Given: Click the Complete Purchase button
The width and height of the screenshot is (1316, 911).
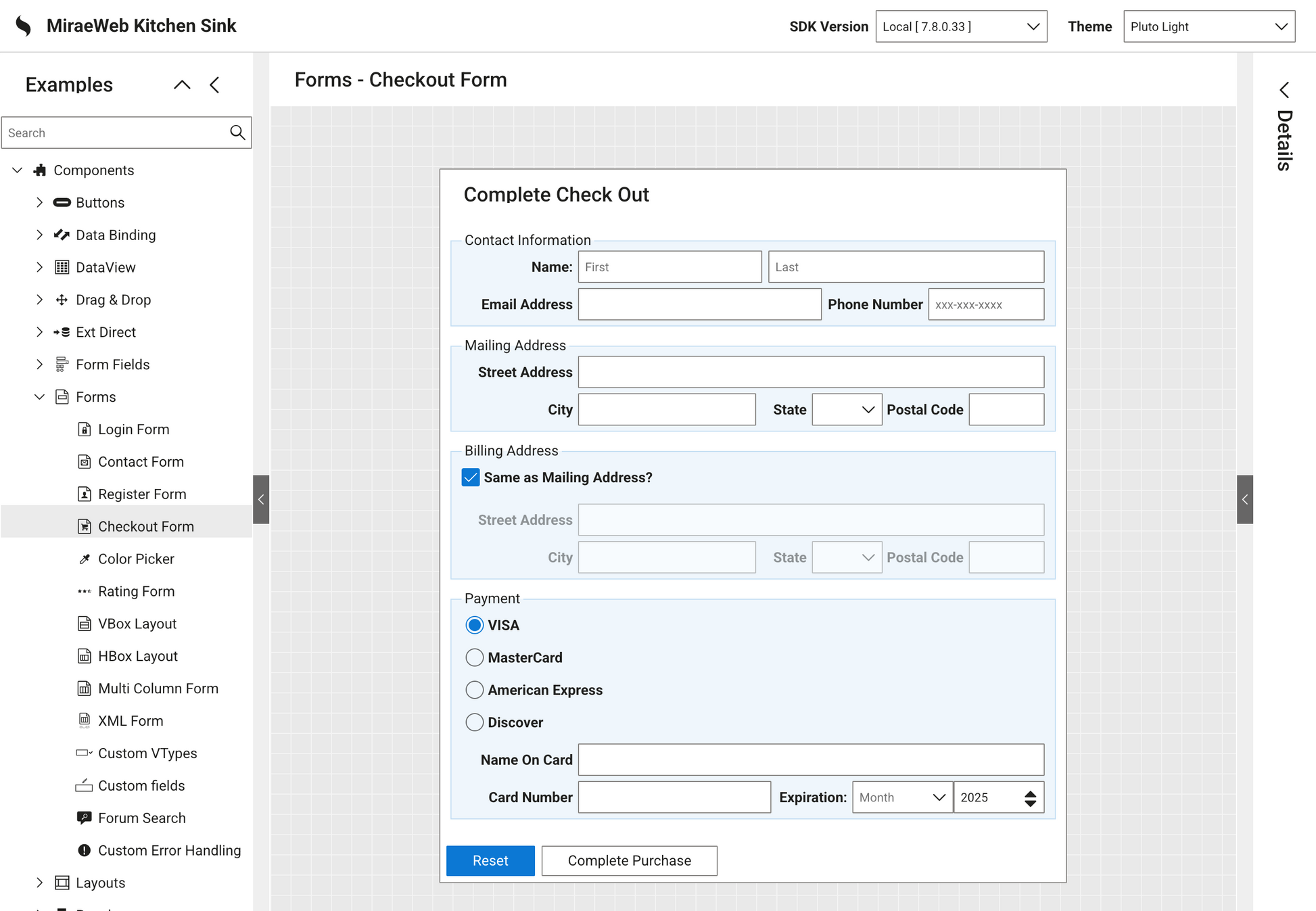Looking at the screenshot, I should 629,861.
